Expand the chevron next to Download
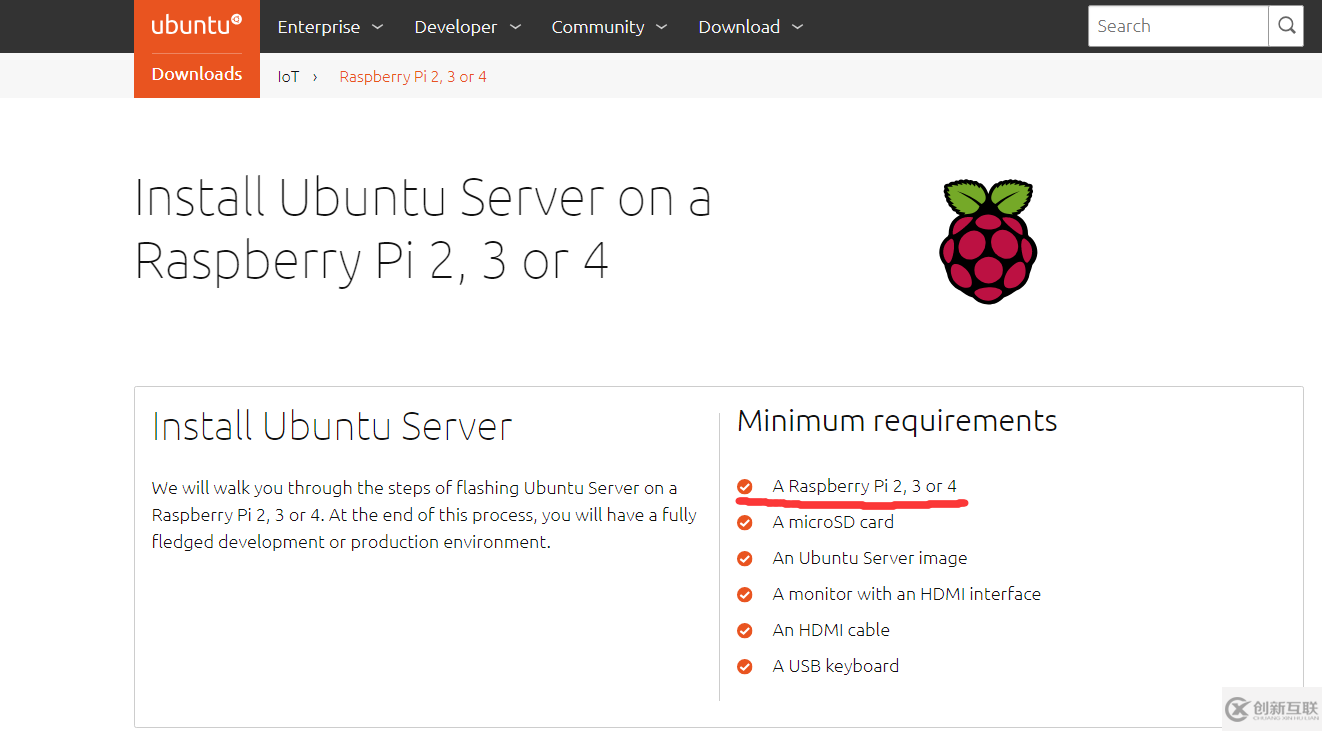 pyautogui.click(x=797, y=27)
